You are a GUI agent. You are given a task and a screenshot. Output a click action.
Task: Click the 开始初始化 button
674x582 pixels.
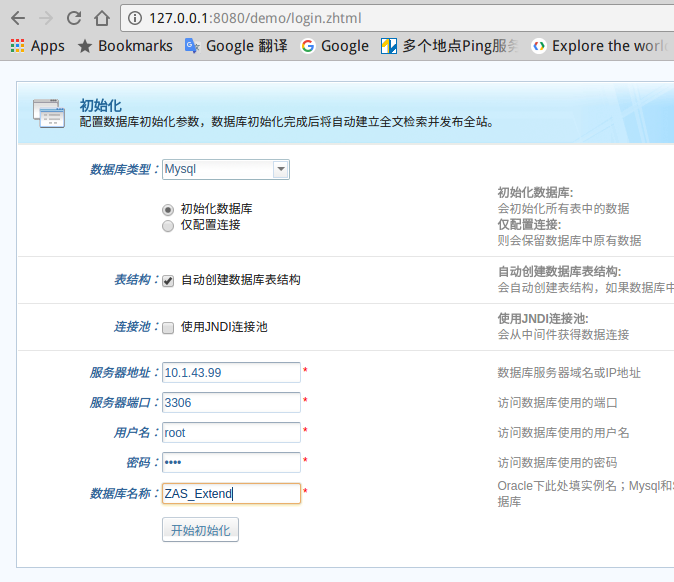click(x=200, y=530)
